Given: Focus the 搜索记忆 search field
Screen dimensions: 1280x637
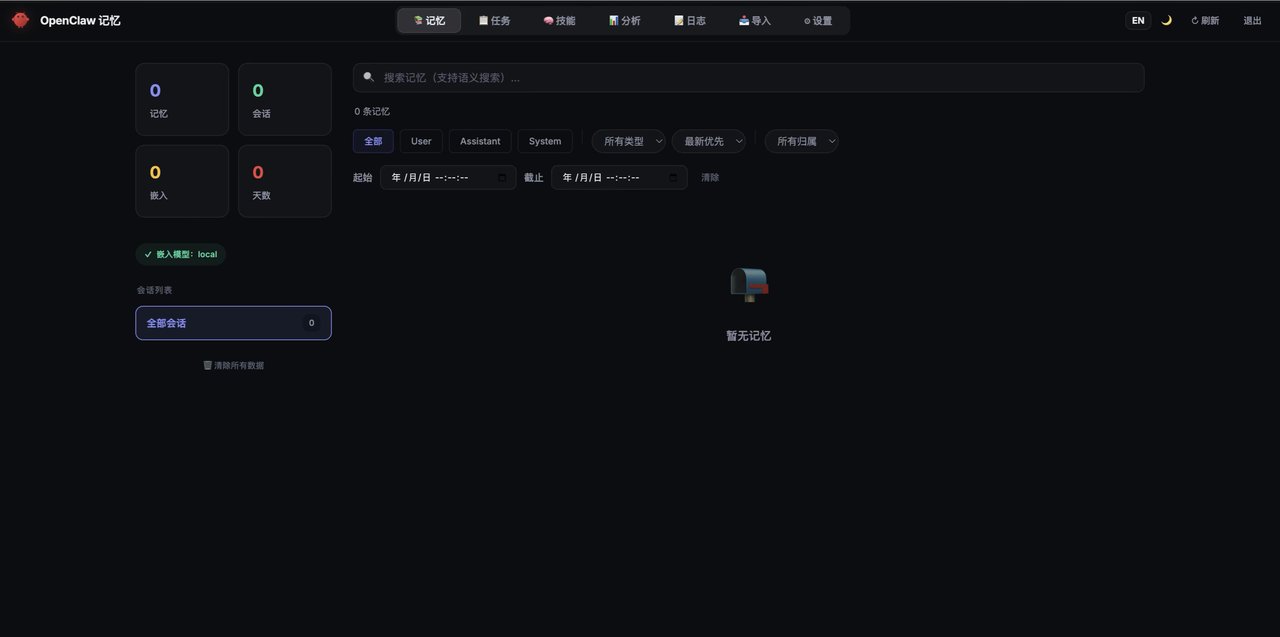Looking at the screenshot, I should pos(748,78).
